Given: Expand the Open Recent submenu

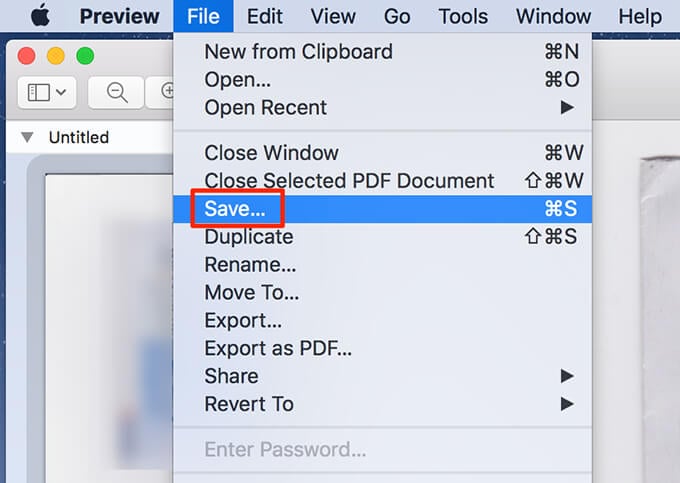Looking at the screenshot, I should click(382, 107).
